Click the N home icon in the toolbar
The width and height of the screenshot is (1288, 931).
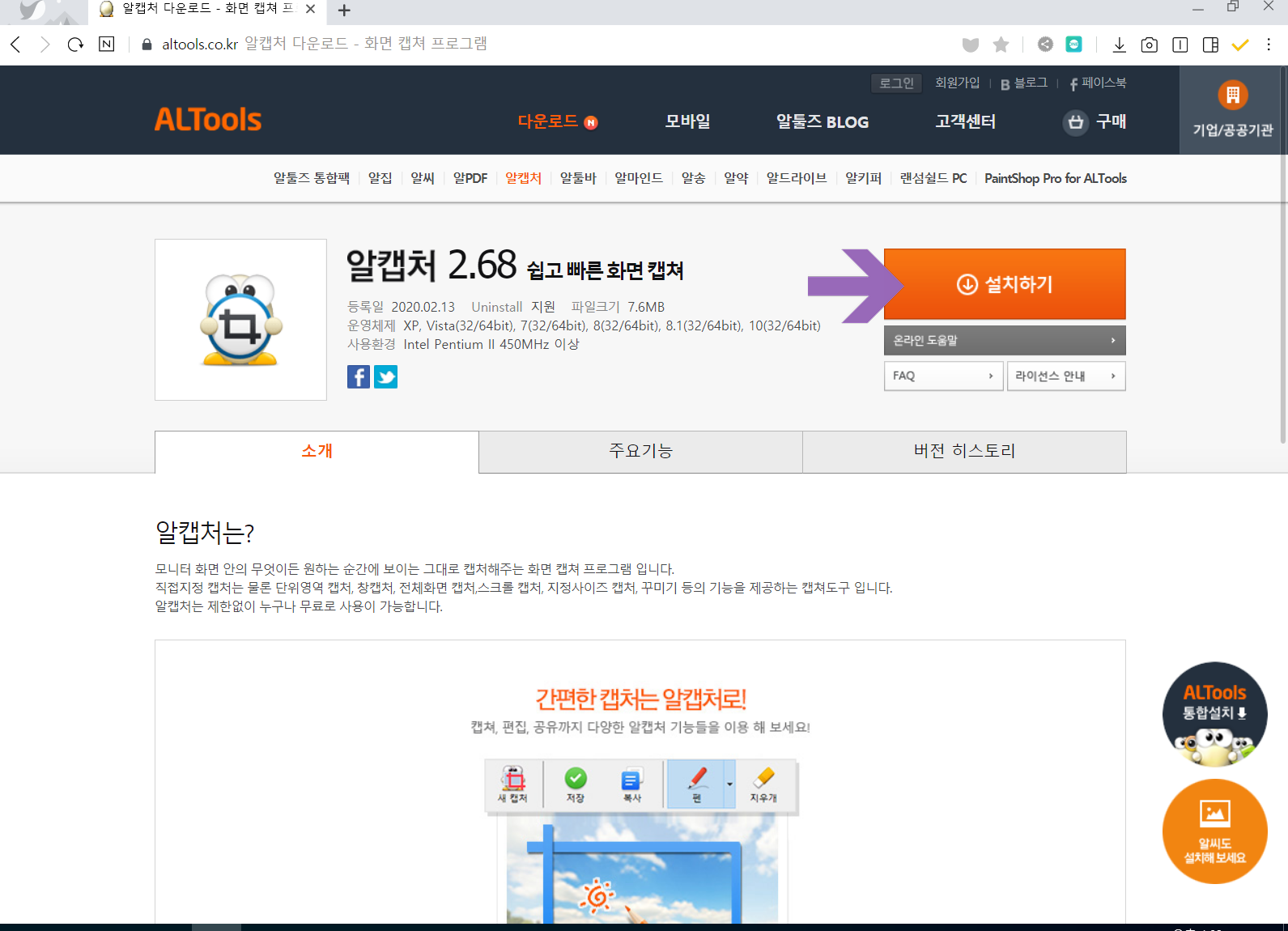coord(107,44)
